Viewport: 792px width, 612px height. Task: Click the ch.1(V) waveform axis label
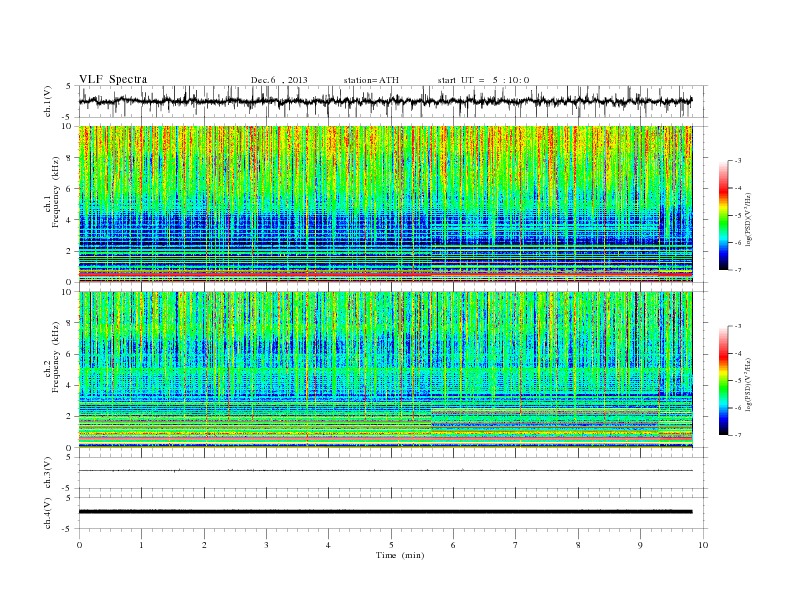tap(48, 101)
